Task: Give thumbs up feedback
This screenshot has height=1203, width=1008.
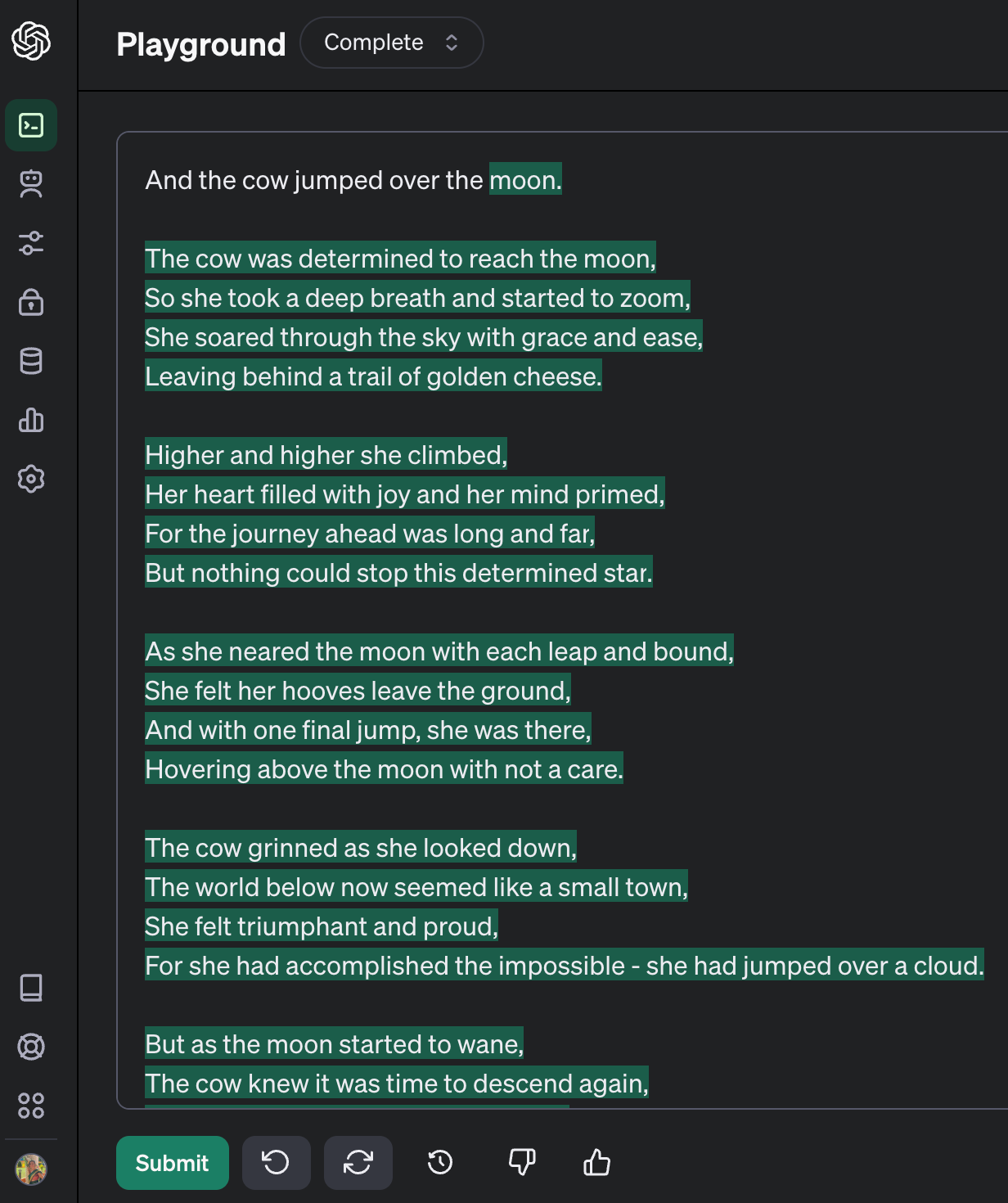Action: [x=596, y=1162]
